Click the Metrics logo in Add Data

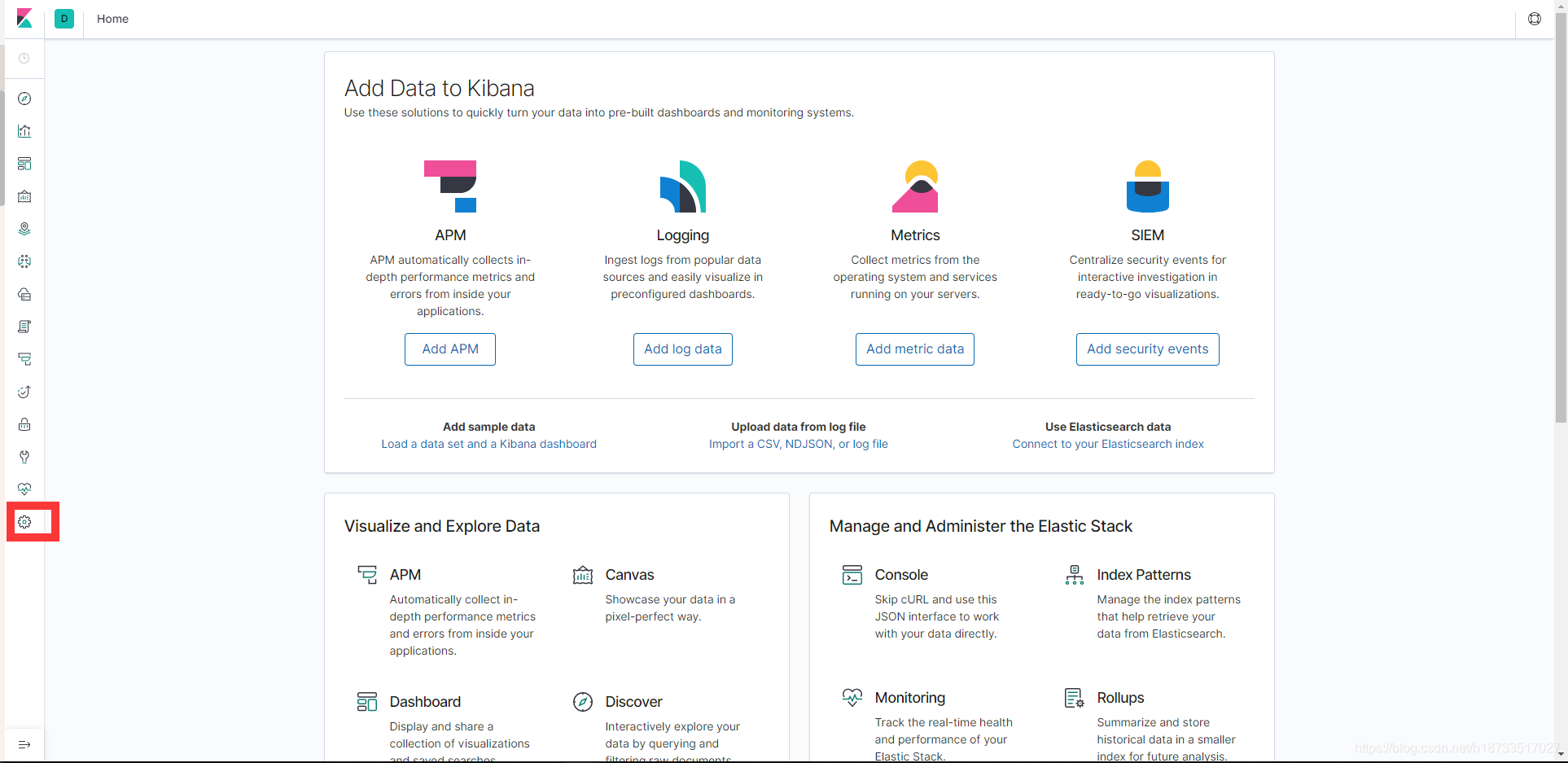point(915,186)
